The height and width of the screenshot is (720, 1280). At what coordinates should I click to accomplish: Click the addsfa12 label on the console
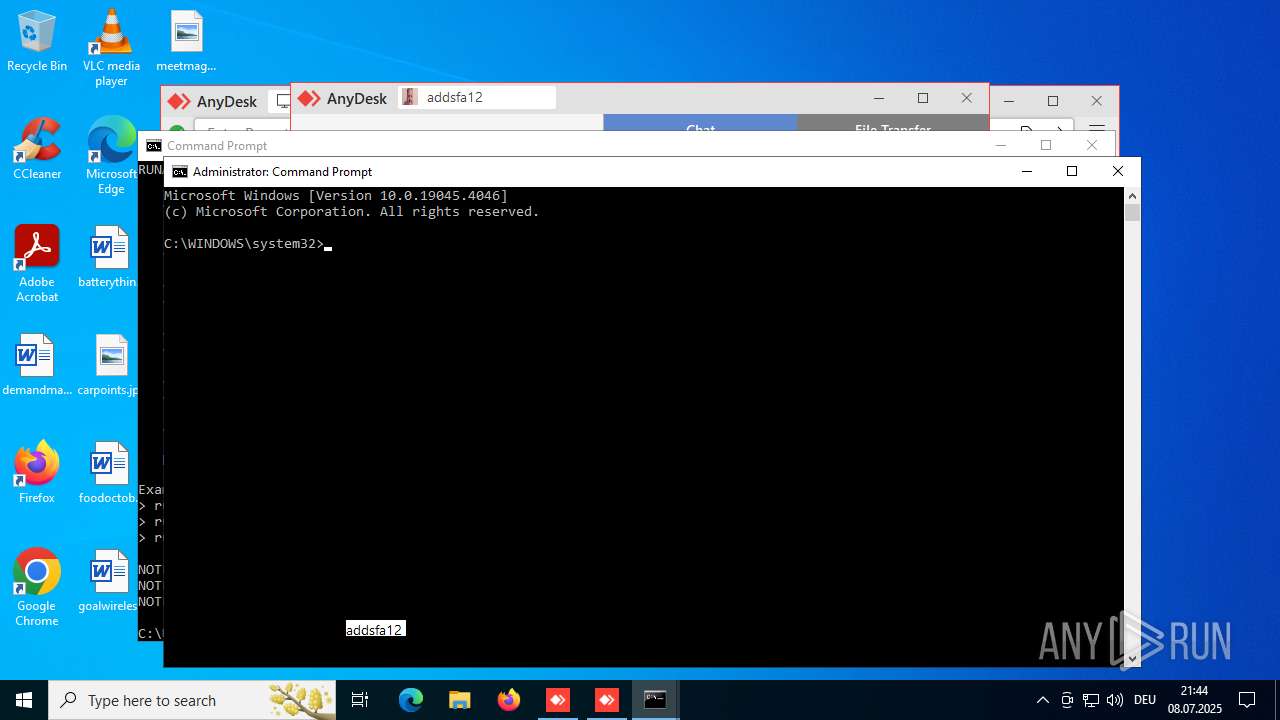[375, 630]
